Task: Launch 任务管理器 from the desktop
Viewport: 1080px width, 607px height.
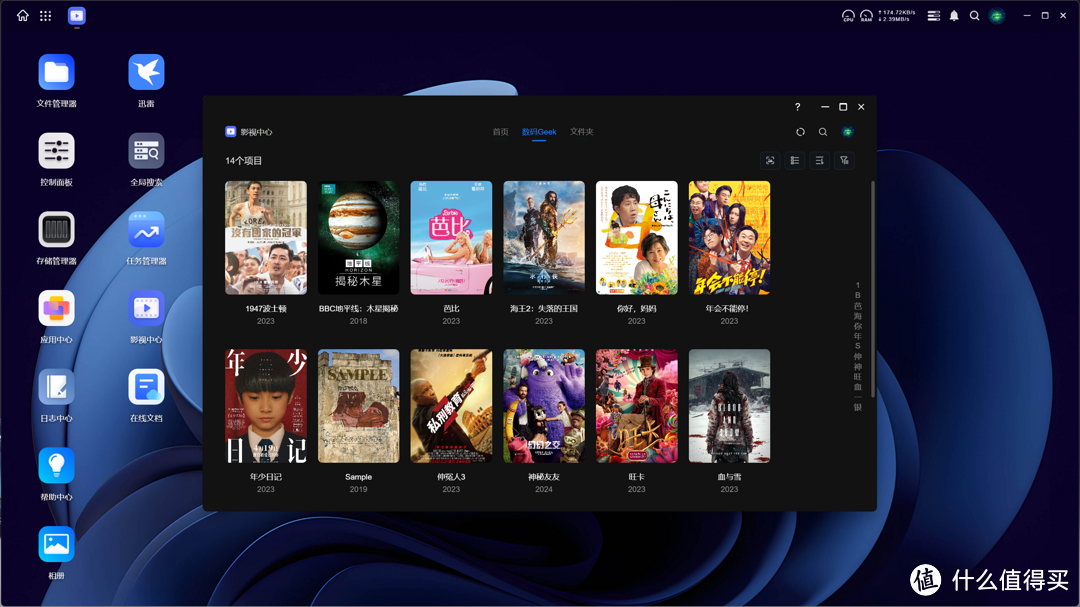Action: click(x=146, y=229)
